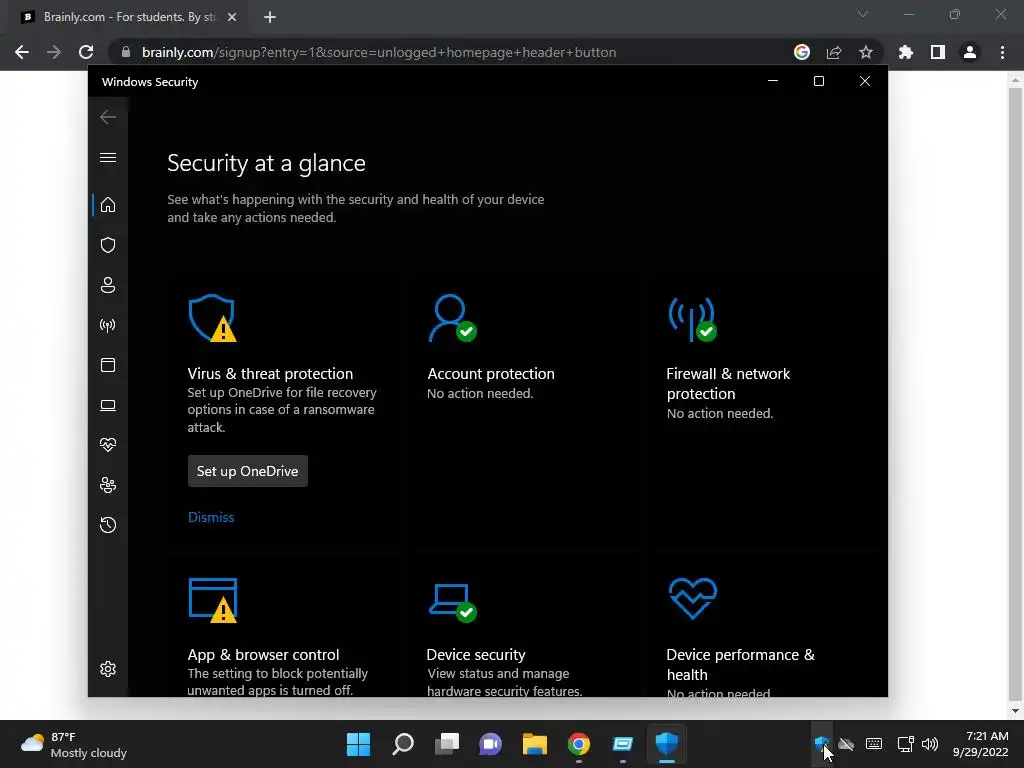Expand the hamburger navigation menu
This screenshot has width=1024, height=768.
pos(108,157)
